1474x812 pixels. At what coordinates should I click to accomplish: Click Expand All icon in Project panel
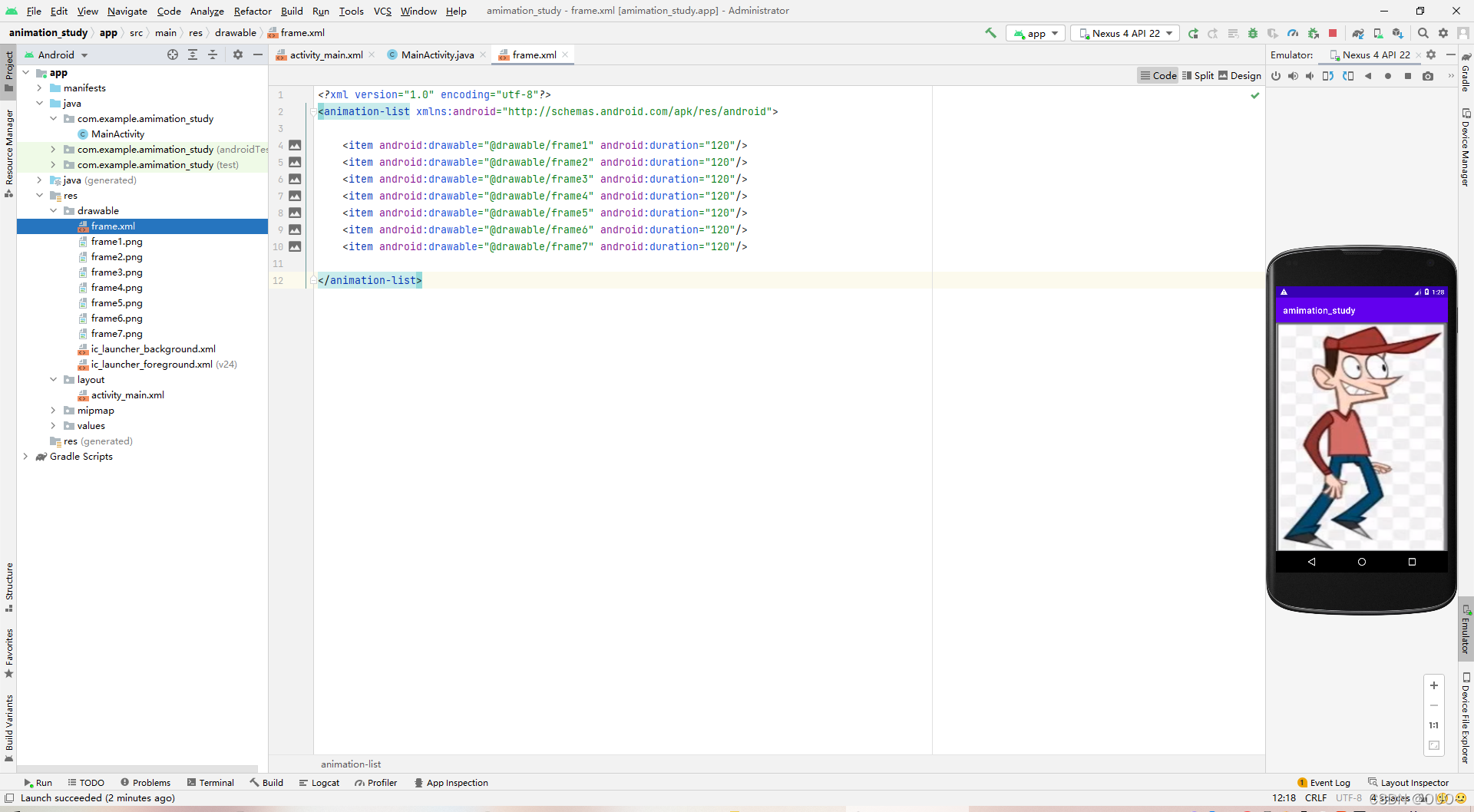click(193, 54)
